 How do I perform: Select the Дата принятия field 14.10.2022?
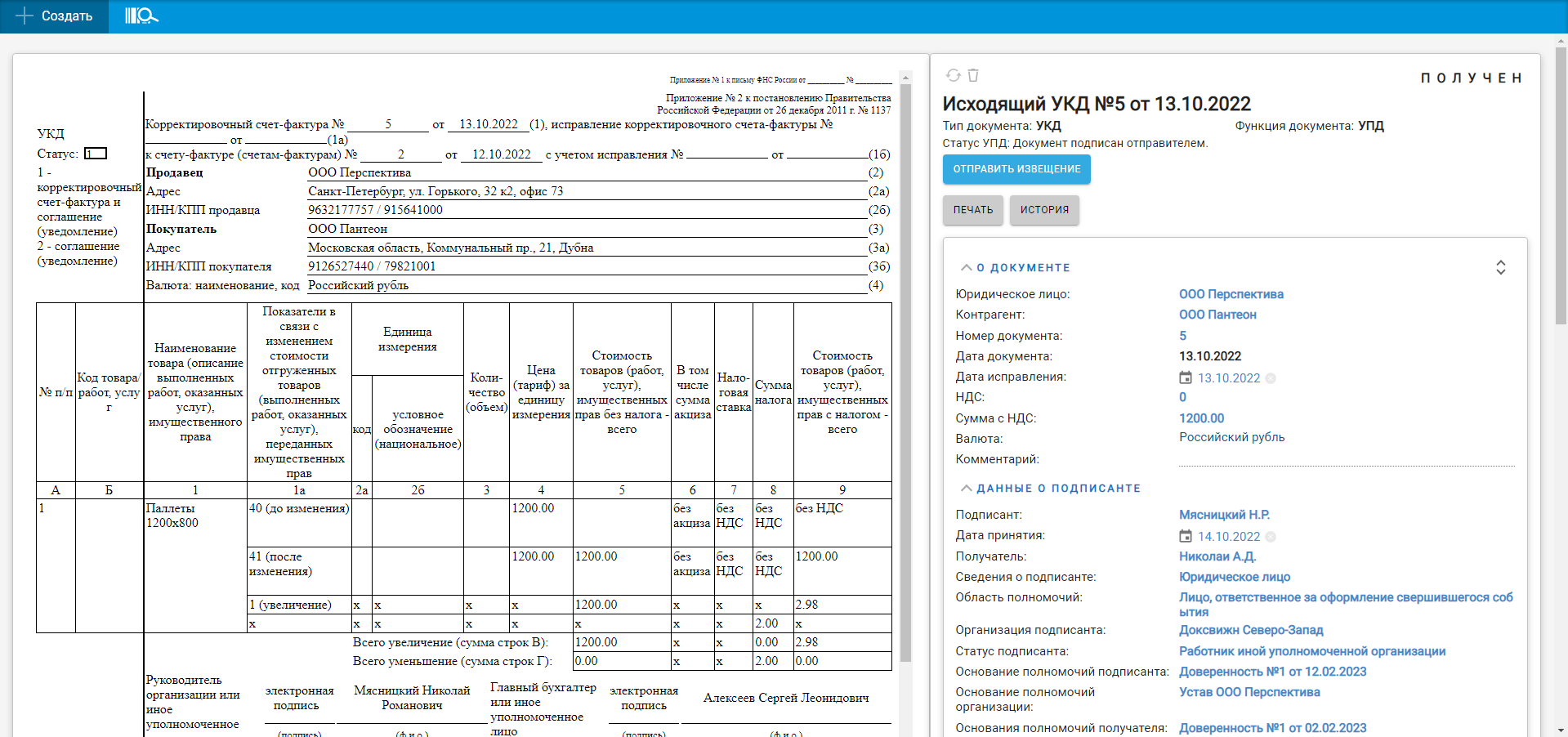(x=1228, y=537)
